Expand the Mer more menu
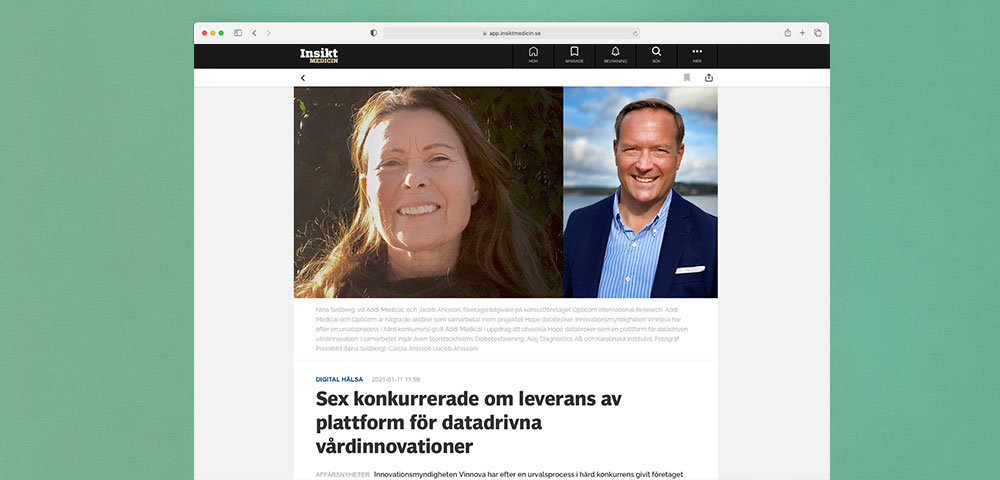Image resolution: width=1000 pixels, height=480 pixels. [696, 55]
